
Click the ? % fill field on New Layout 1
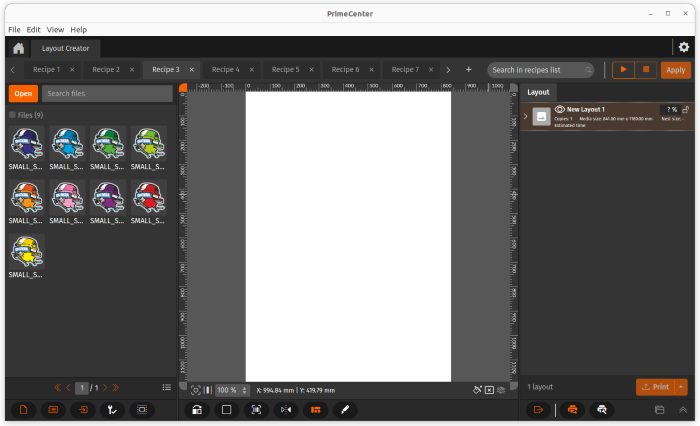point(671,109)
